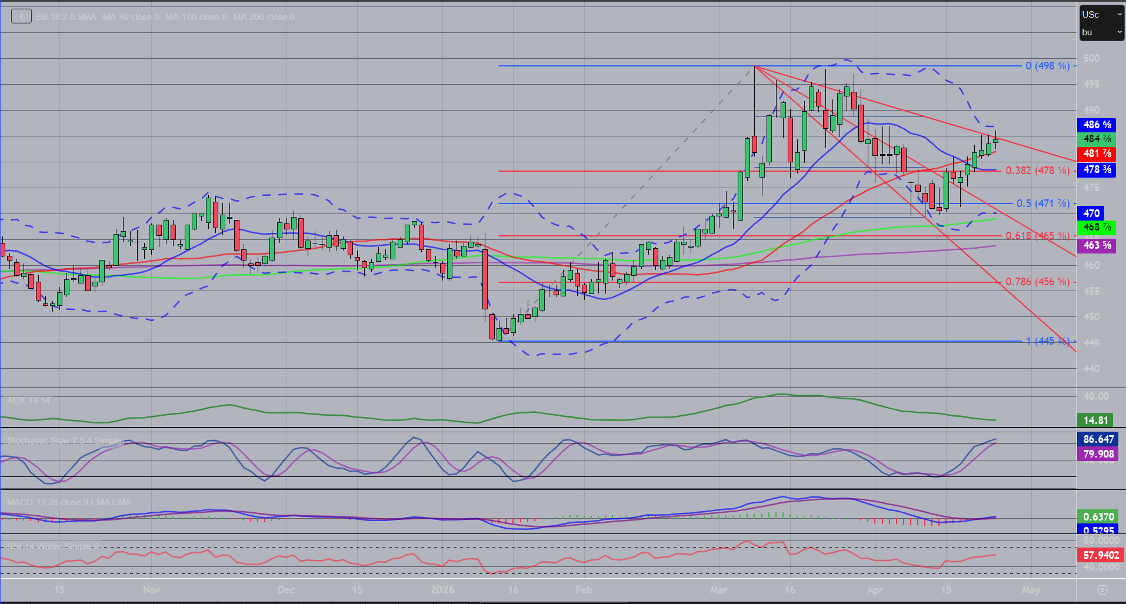Click the ADX 14 14 indicator title

[x=28, y=400]
